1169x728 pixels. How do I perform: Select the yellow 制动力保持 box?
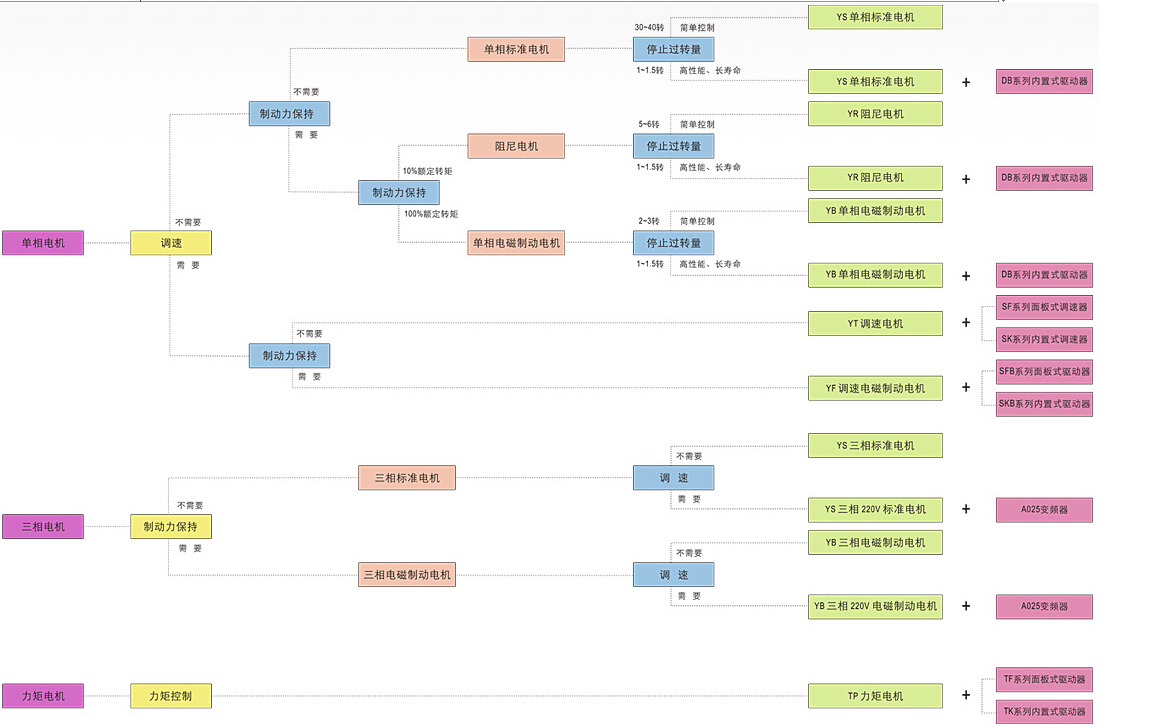[x=171, y=526]
